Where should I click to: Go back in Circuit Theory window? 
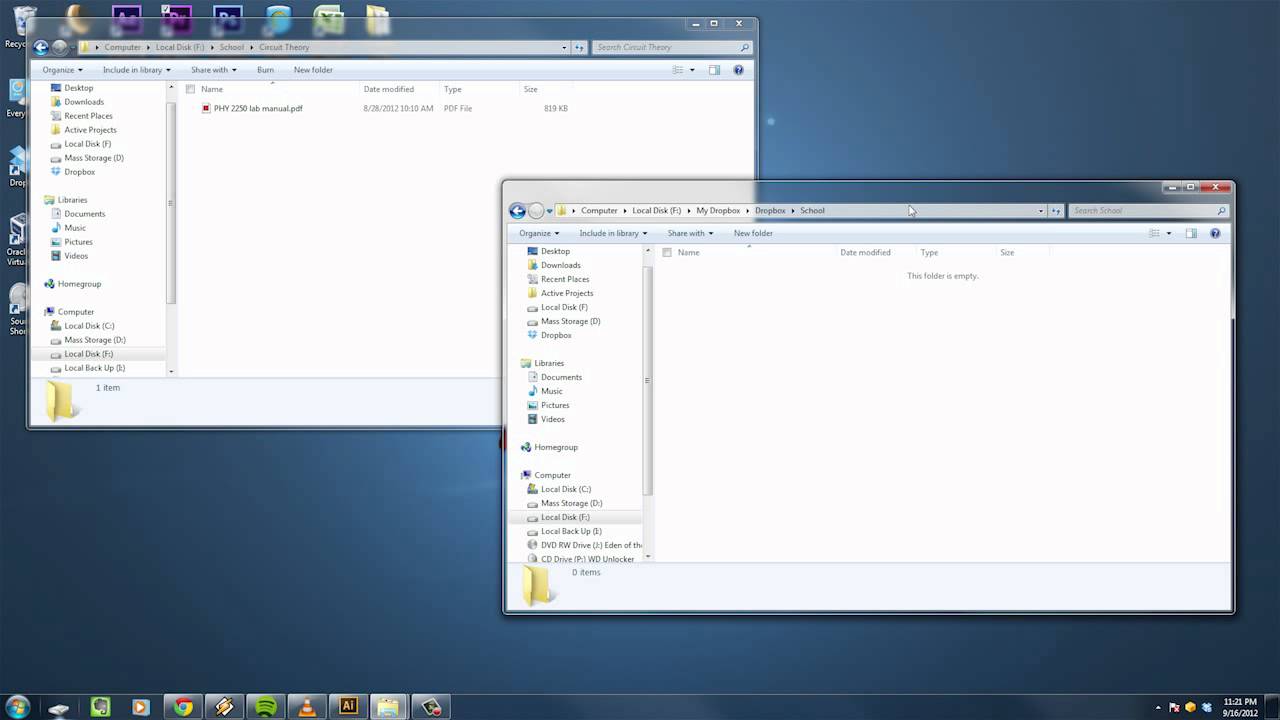(x=41, y=47)
